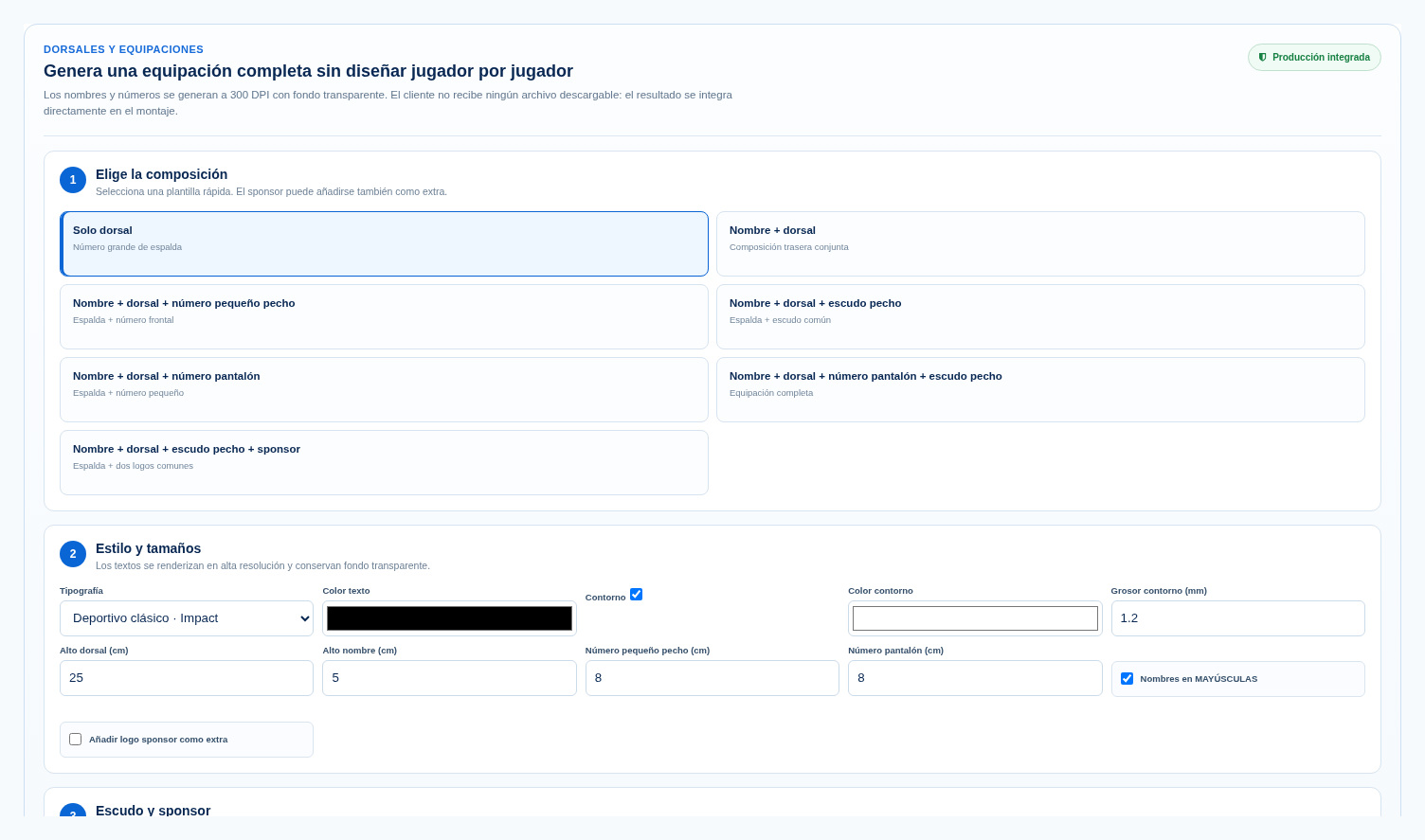Viewport: 1425px width, 840px height.
Task: Click the "Producción integrada" badge text
Action: [x=1321, y=58]
